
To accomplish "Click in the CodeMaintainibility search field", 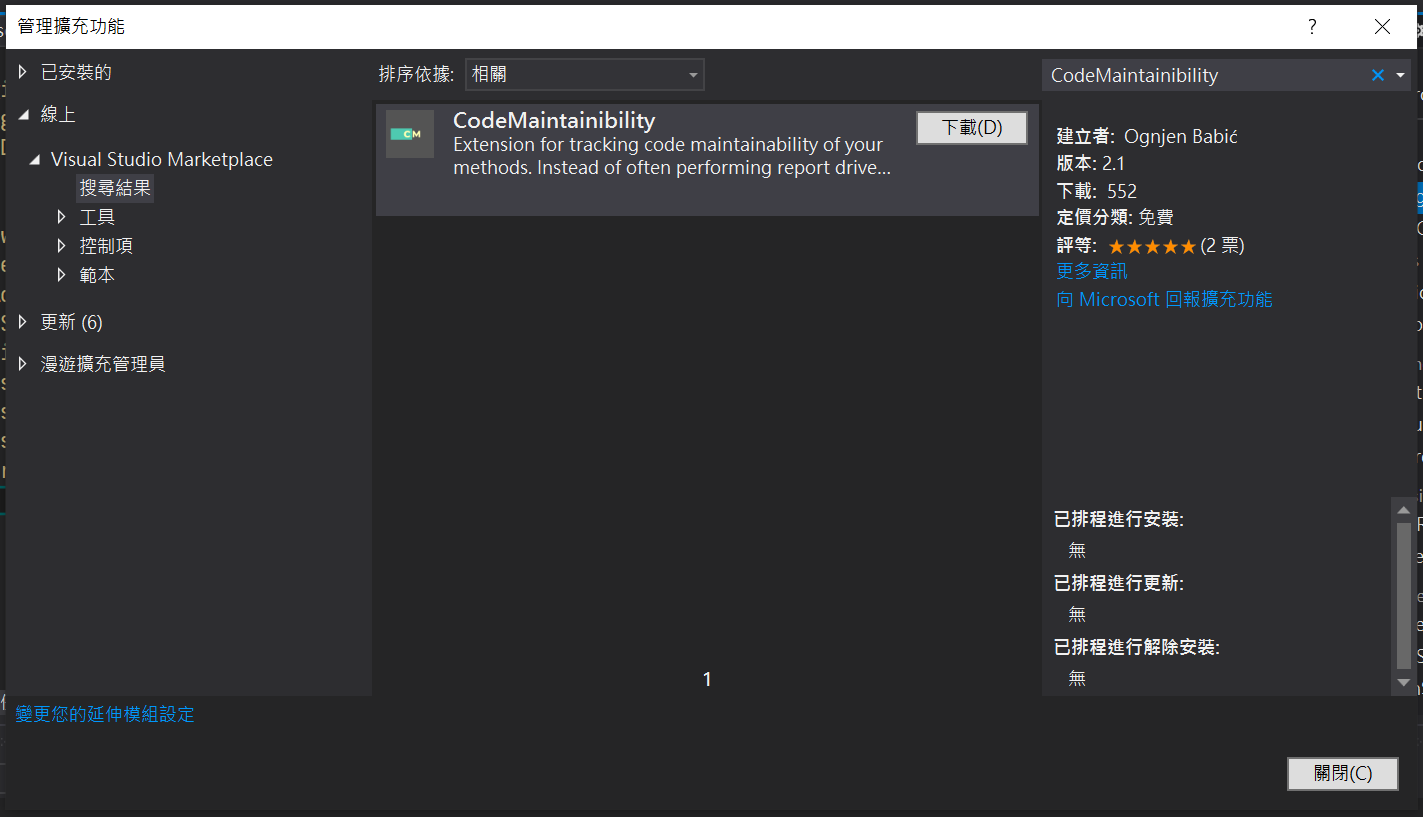I will 1204,75.
